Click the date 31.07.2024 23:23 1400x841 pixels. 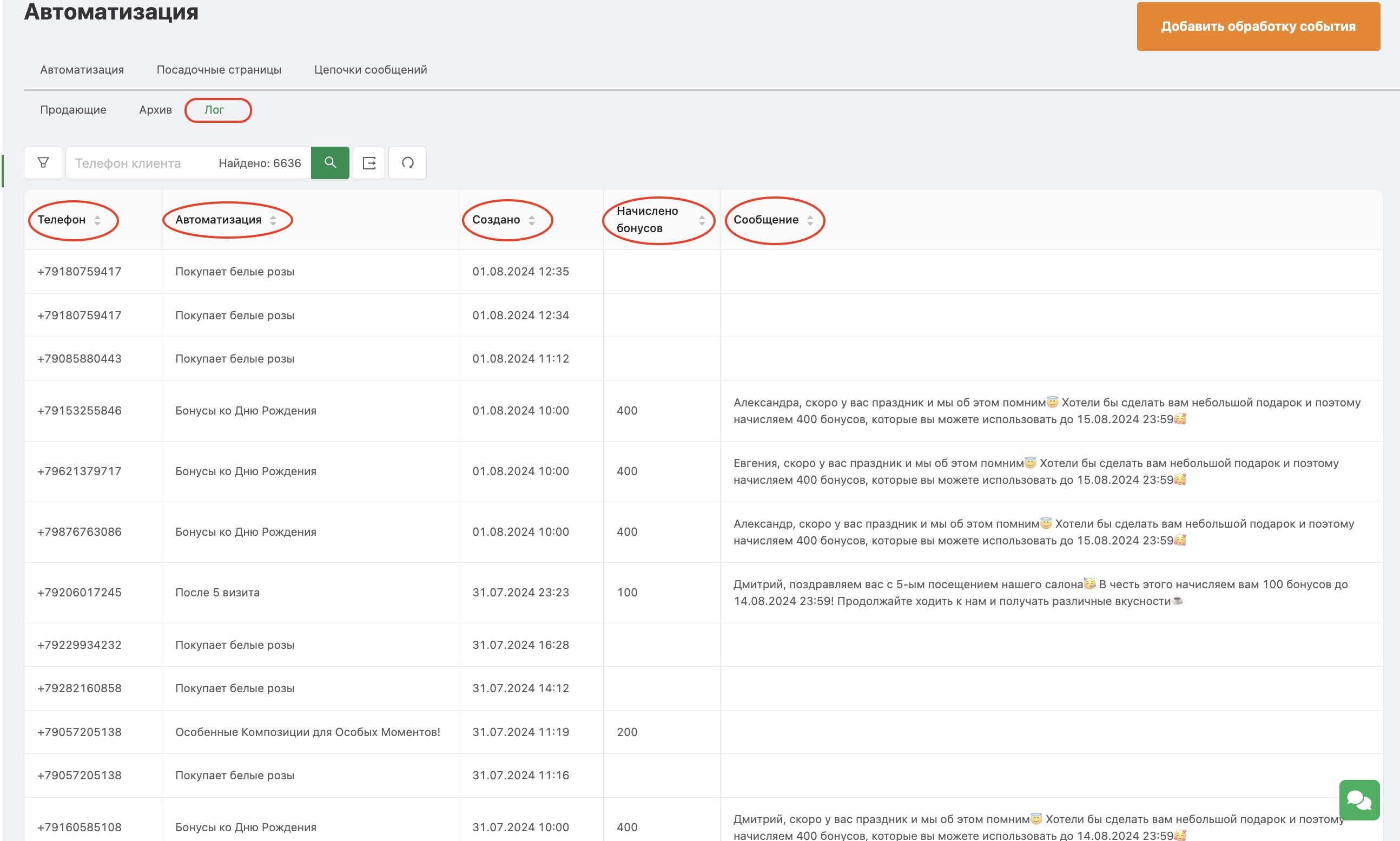pyautogui.click(x=520, y=593)
